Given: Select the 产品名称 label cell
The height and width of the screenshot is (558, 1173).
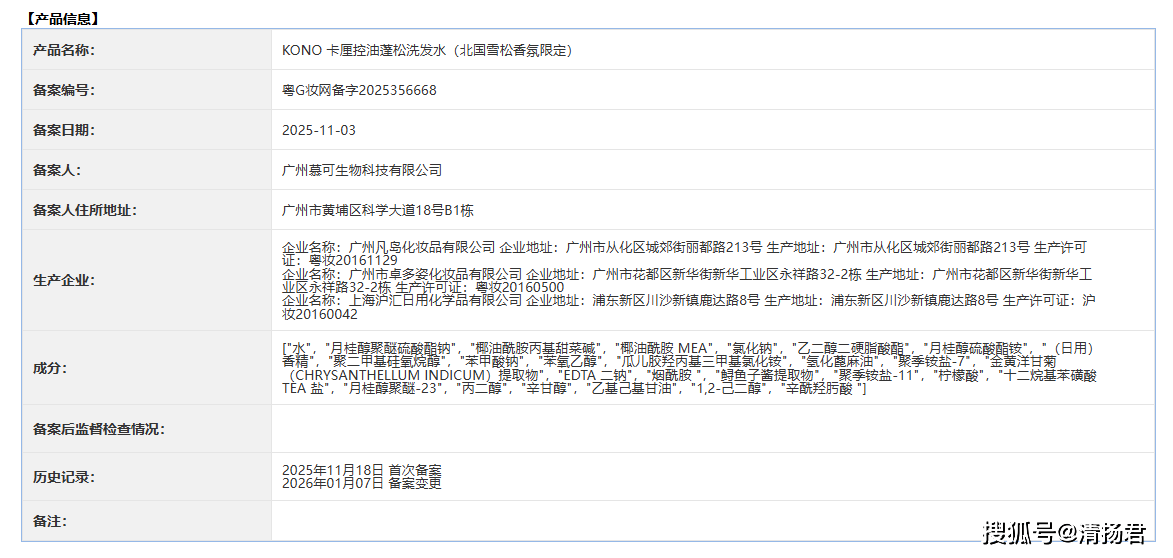Looking at the screenshot, I should 147,50.
